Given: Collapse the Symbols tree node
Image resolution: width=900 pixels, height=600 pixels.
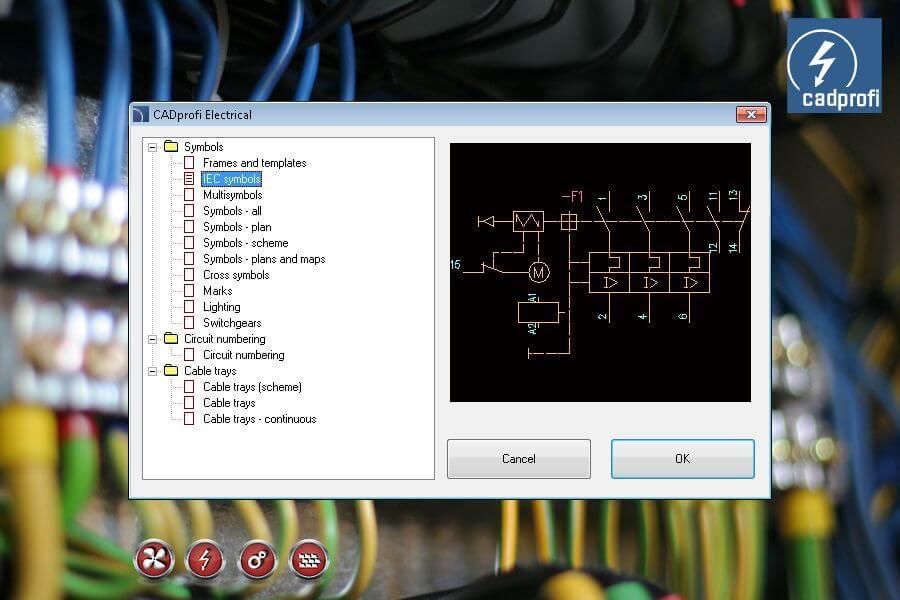Looking at the screenshot, I should coord(153,147).
